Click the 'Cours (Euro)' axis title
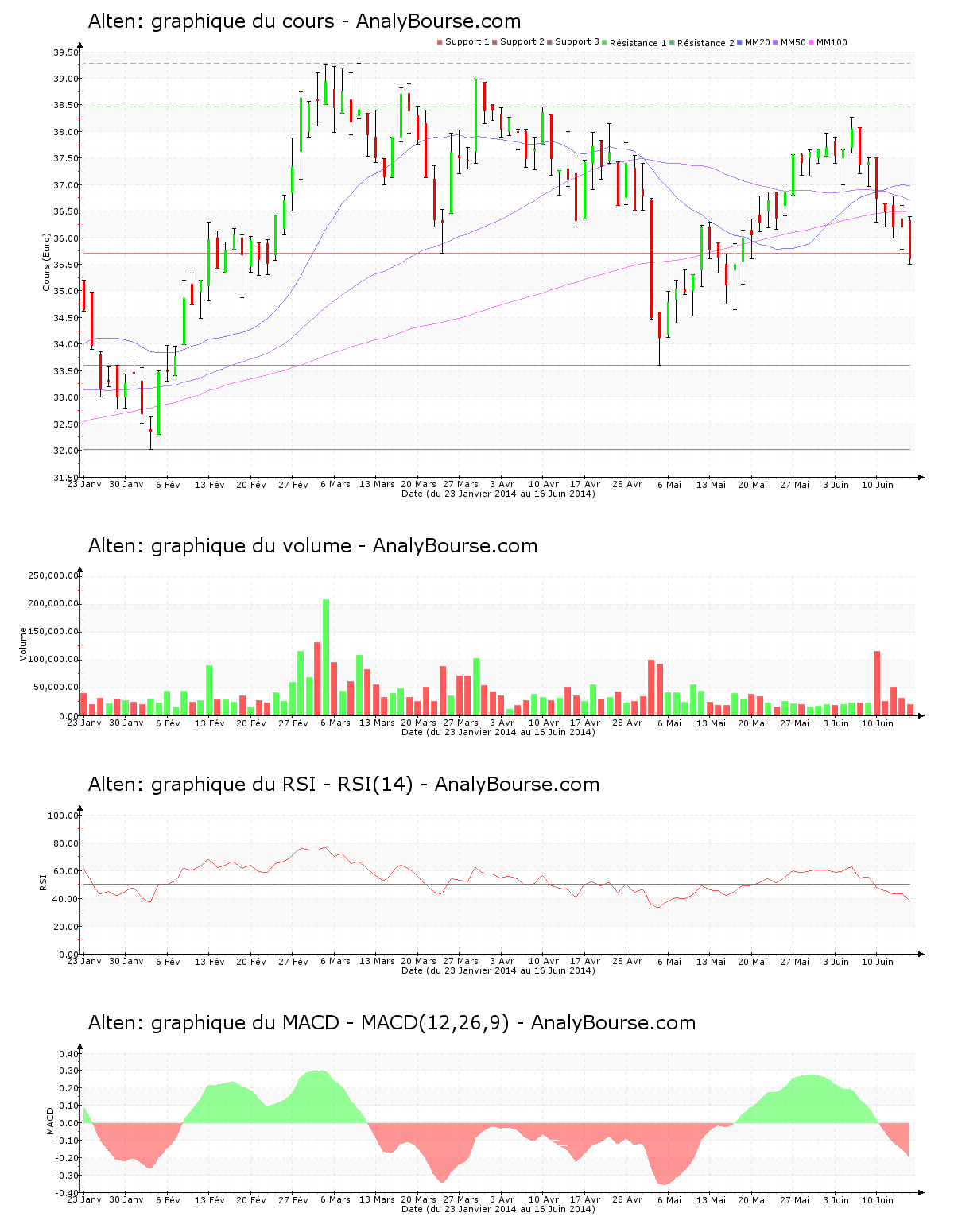Image resolution: width=954 pixels, height=1232 pixels. 46,262
